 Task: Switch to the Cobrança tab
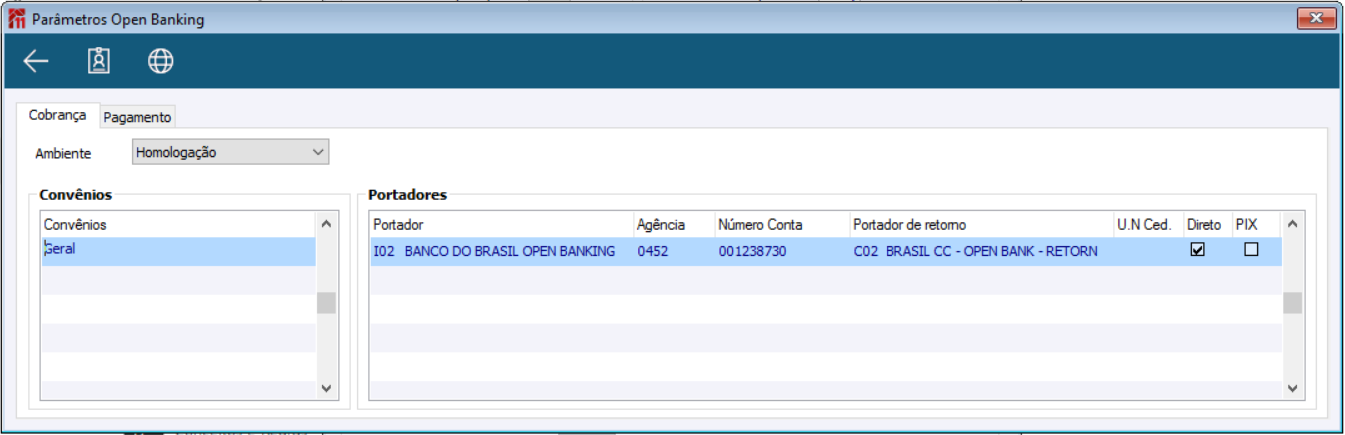coord(58,115)
